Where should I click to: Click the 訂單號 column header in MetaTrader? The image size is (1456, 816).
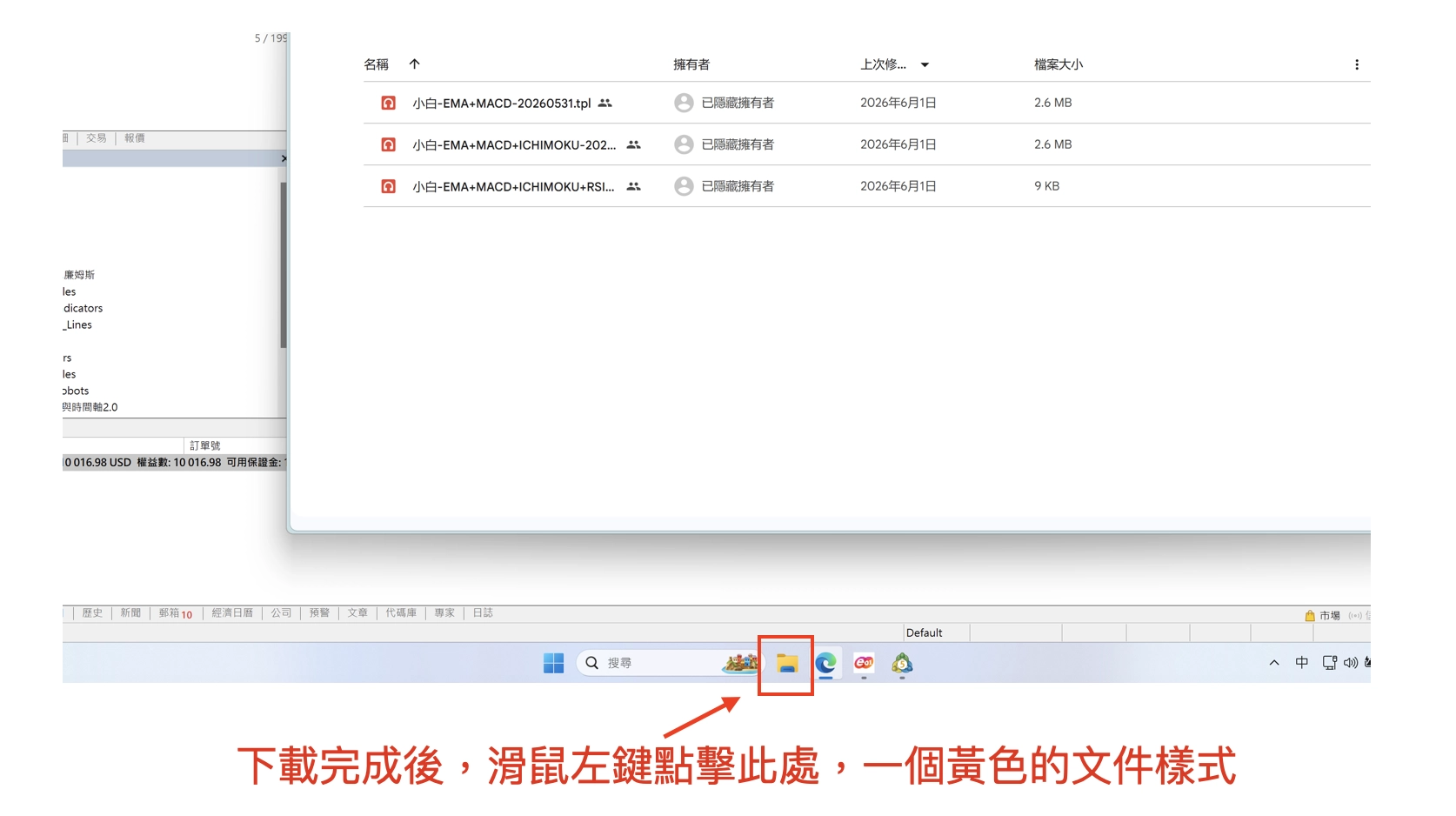(x=205, y=445)
